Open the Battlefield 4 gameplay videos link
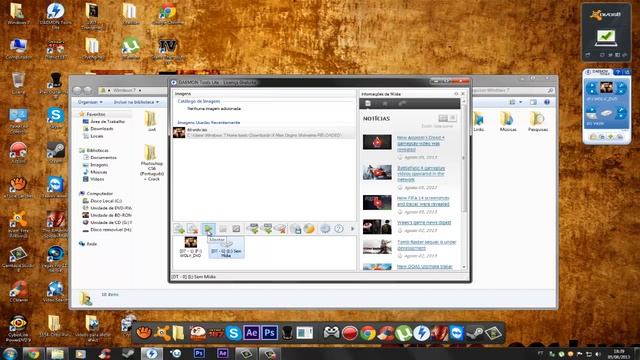Screen dimensions: 640x360 pyautogui.click(x=421, y=174)
